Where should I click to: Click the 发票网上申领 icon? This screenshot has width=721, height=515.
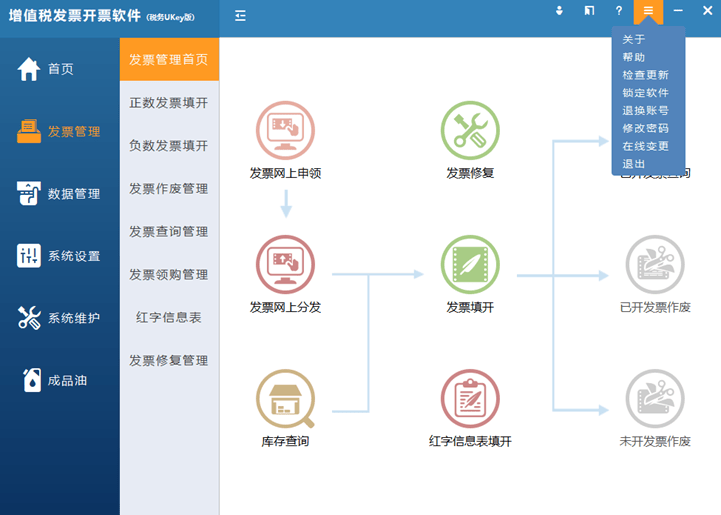click(x=285, y=130)
